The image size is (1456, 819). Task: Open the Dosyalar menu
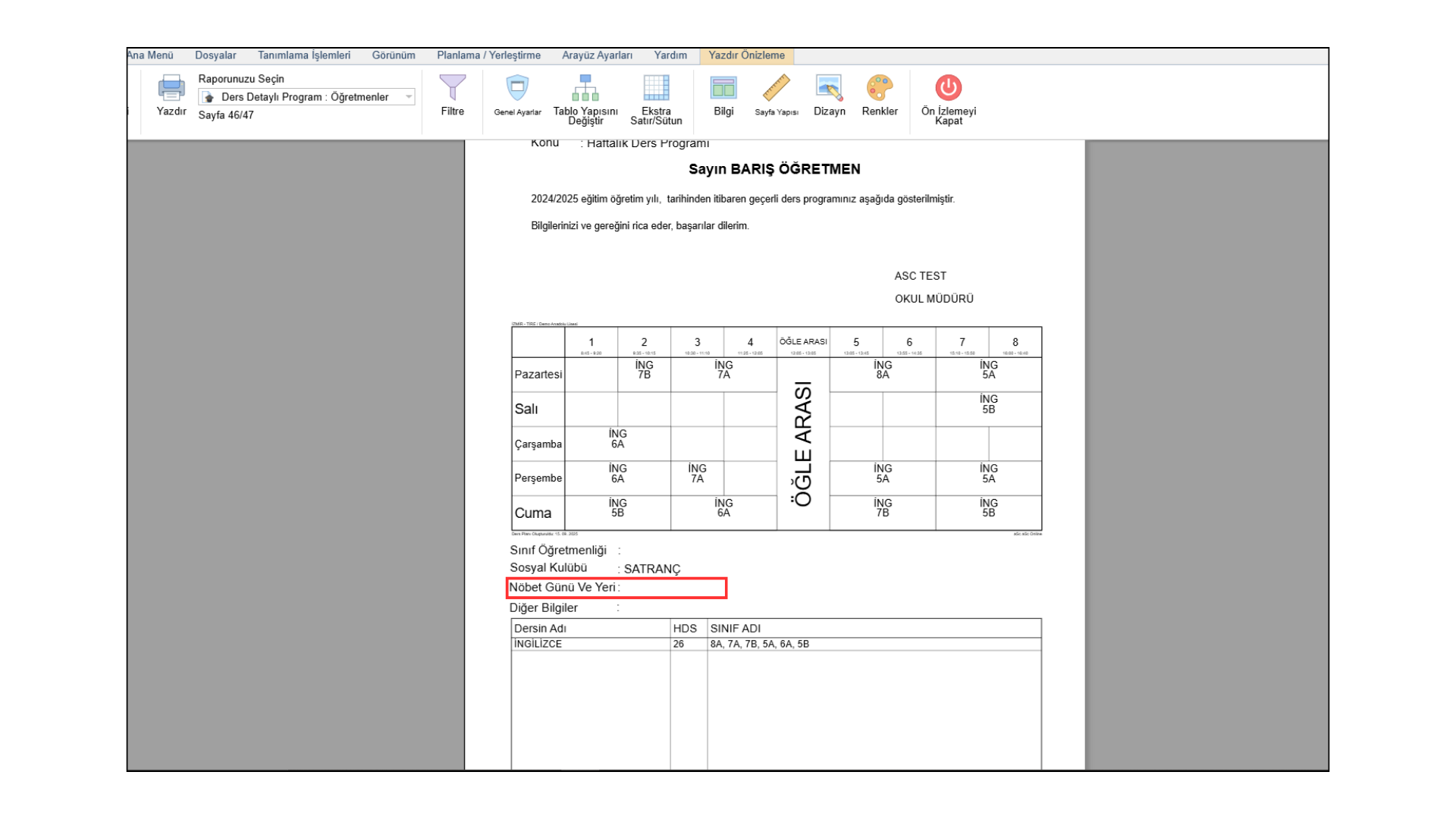(215, 55)
